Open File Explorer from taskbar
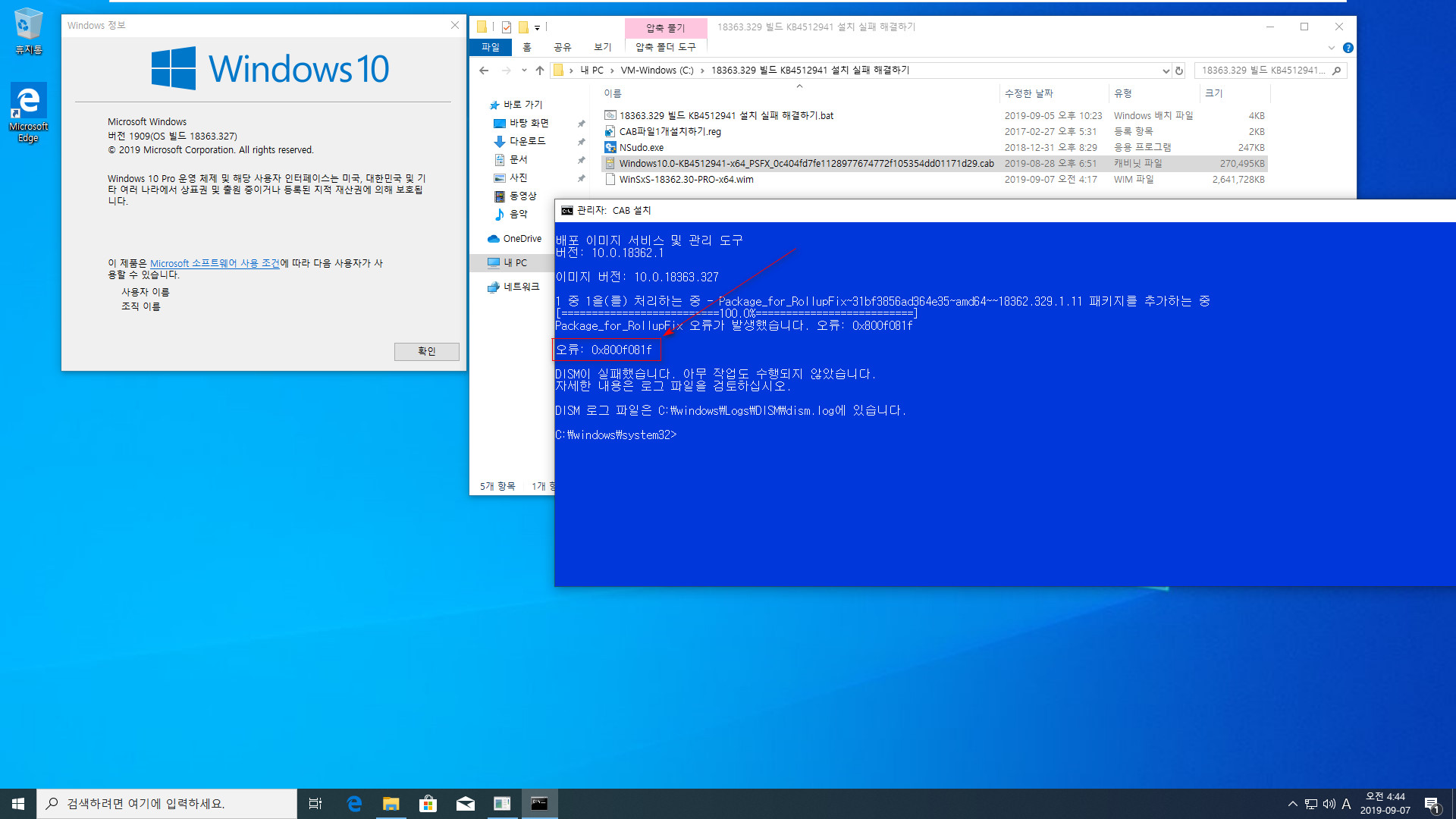The width and height of the screenshot is (1456, 819). [391, 804]
